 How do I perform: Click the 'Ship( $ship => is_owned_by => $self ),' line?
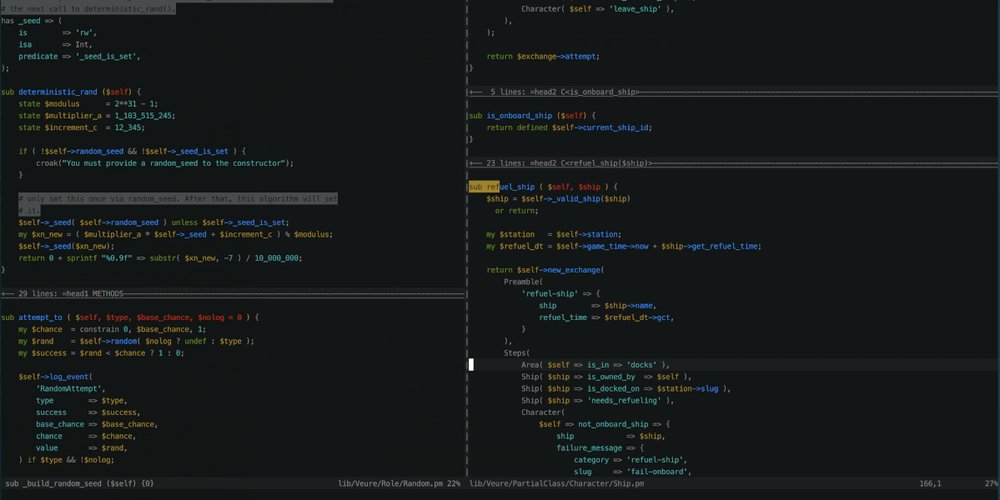(x=607, y=377)
